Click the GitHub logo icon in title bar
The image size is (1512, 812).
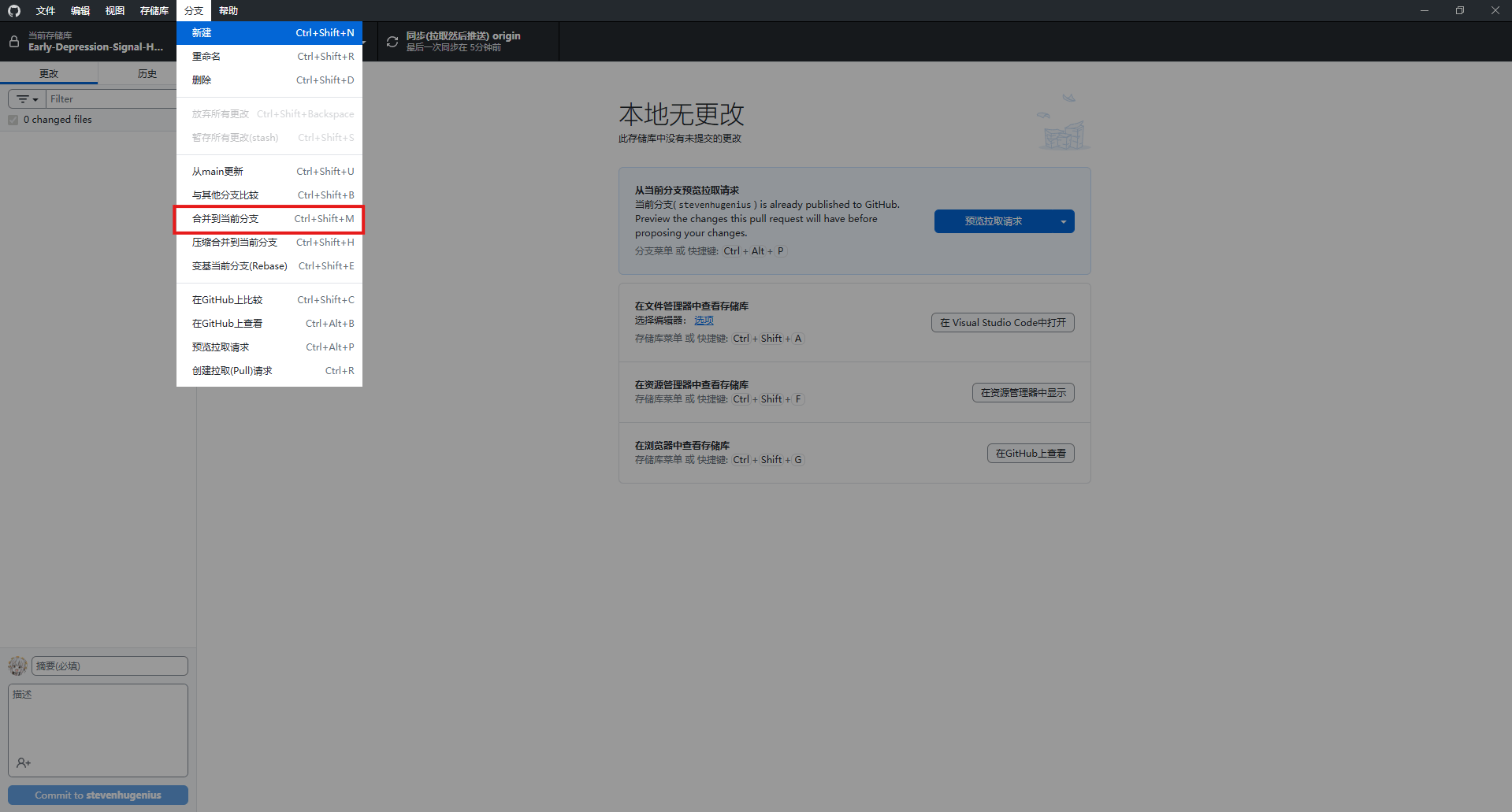click(x=14, y=10)
